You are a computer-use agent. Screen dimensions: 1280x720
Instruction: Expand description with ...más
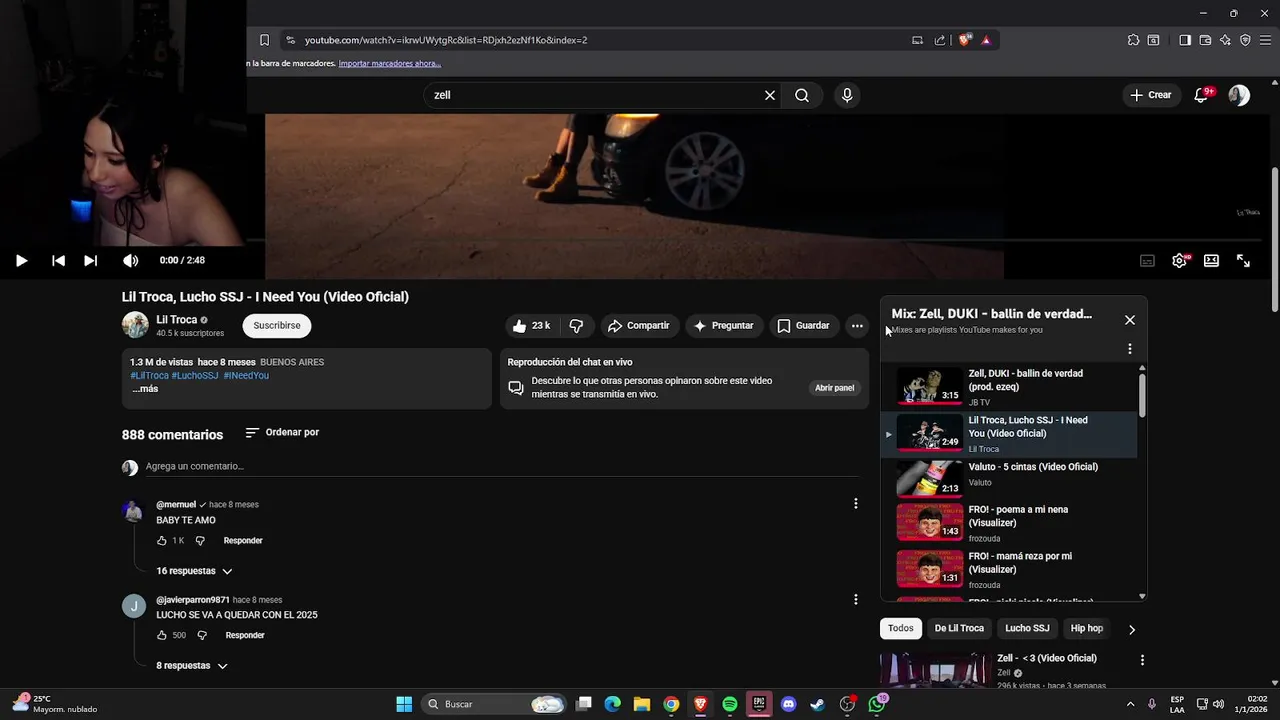pyautogui.click(x=144, y=388)
